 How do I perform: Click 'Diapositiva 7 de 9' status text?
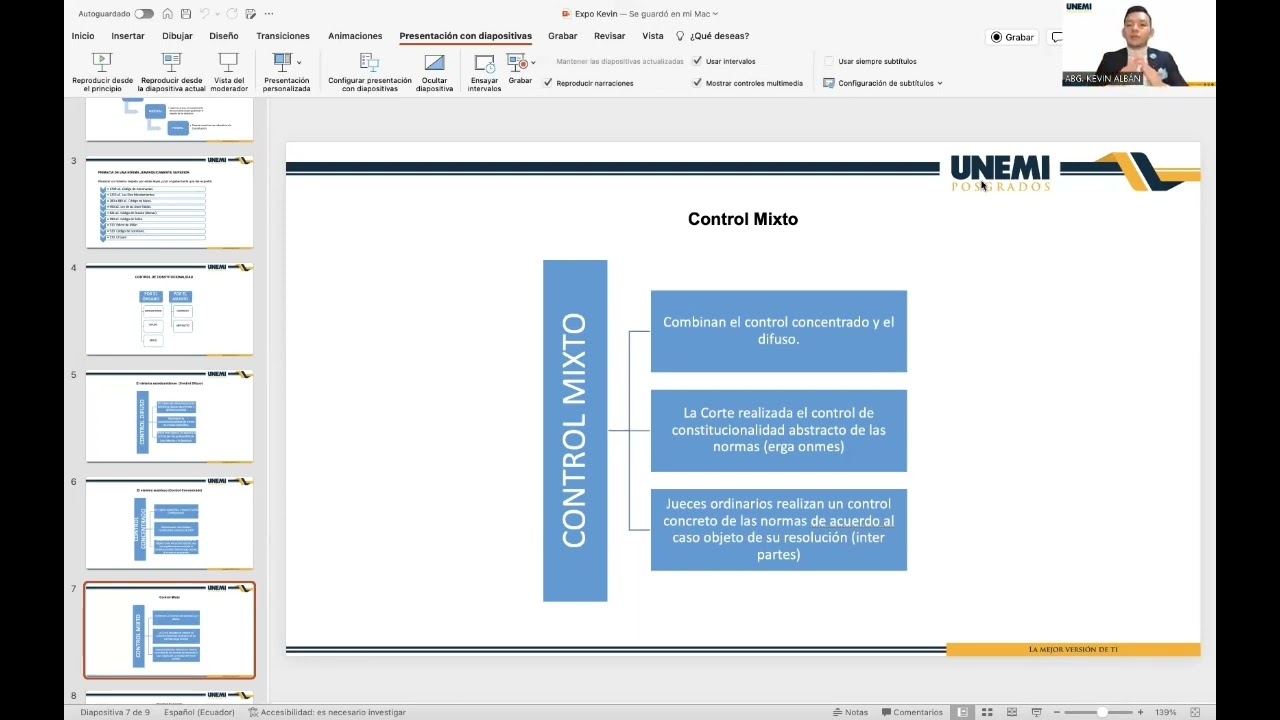(x=115, y=712)
